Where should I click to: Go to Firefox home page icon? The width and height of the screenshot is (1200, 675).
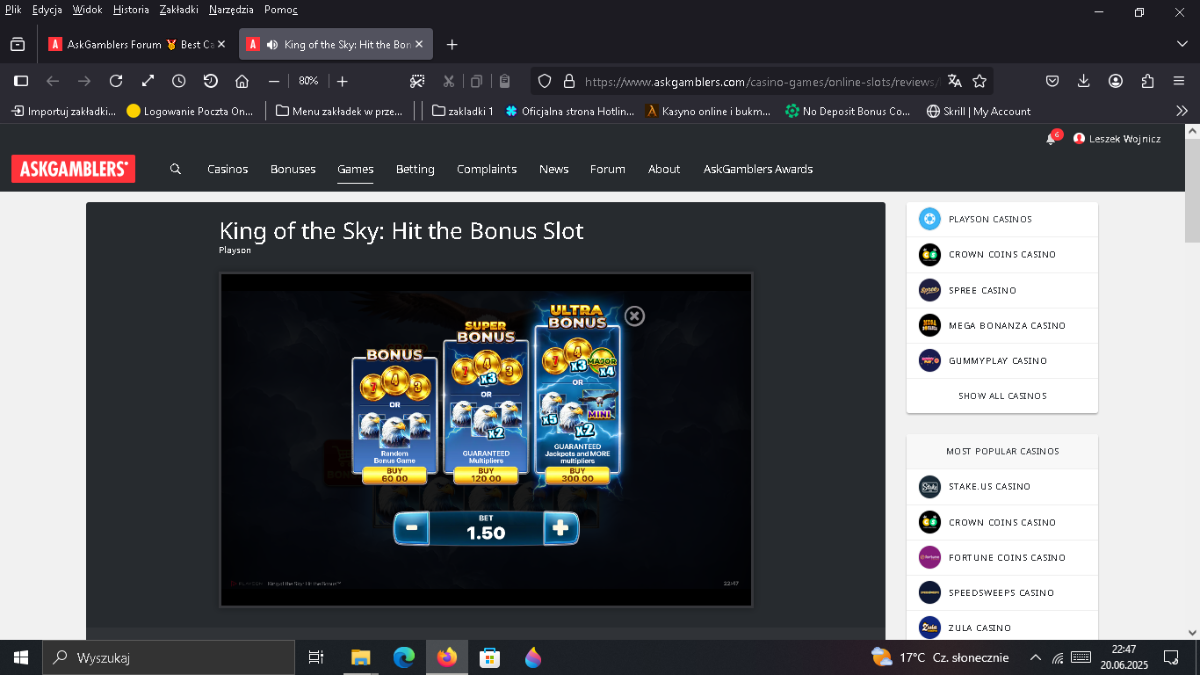click(x=242, y=81)
